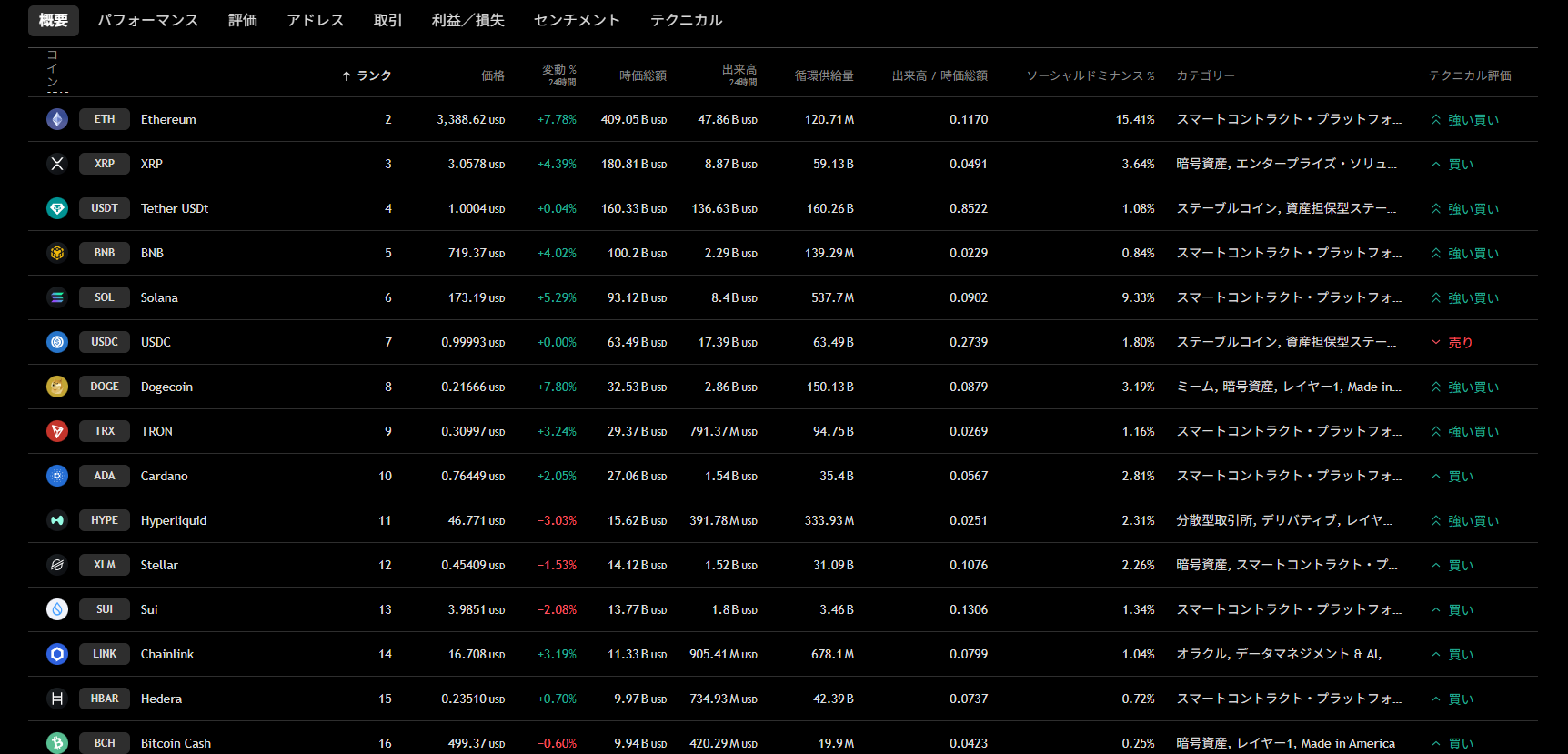
Task: Click the Tether USDt logo icon
Action: point(57,208)
